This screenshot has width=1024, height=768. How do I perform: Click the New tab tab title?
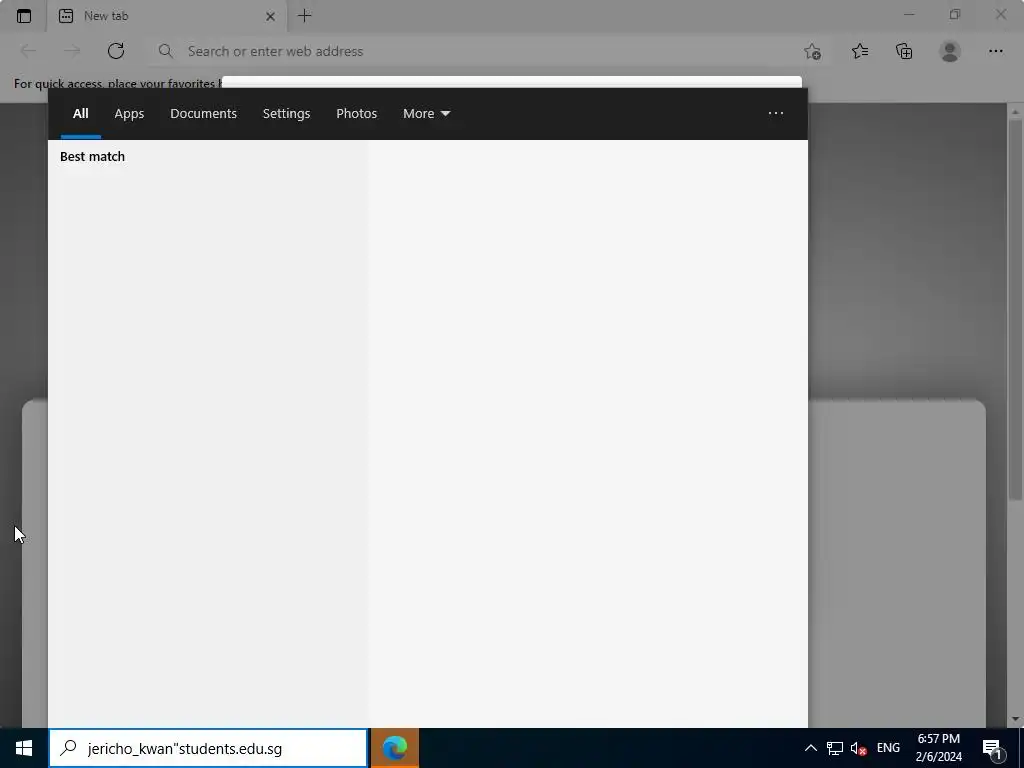pos(106,16)
